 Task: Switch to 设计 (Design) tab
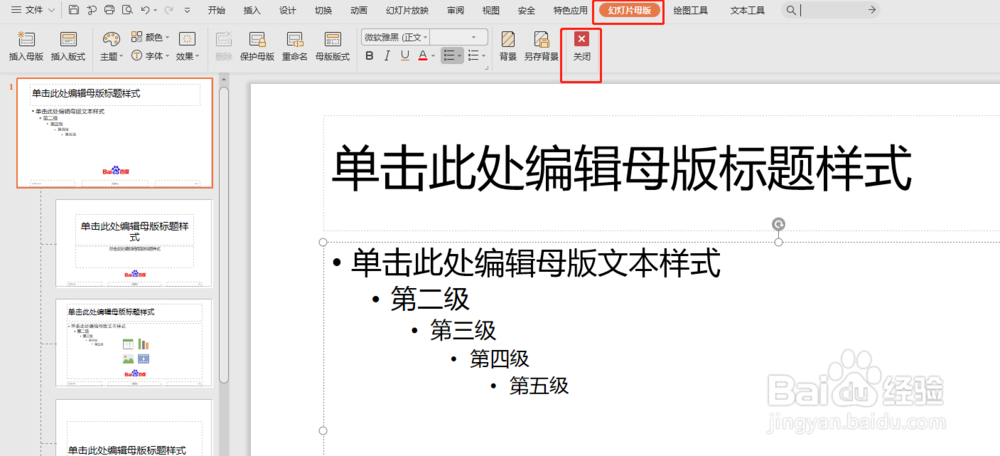point(288,10)
